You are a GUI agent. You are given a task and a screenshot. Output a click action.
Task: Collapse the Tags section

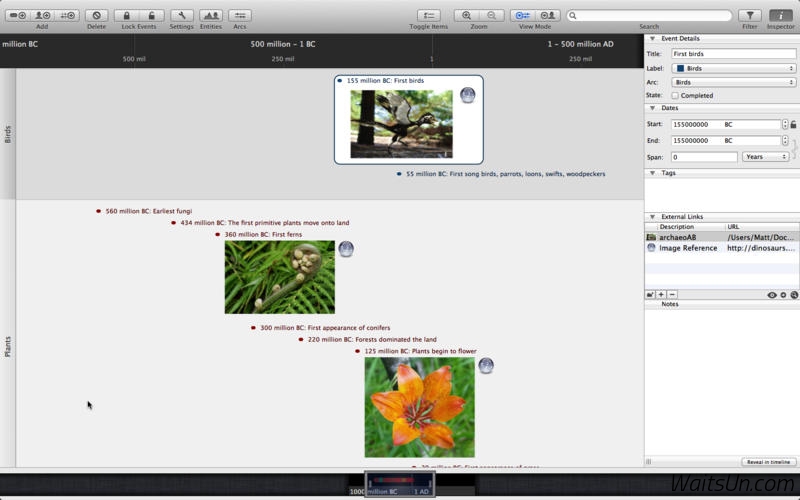[652, 173]
